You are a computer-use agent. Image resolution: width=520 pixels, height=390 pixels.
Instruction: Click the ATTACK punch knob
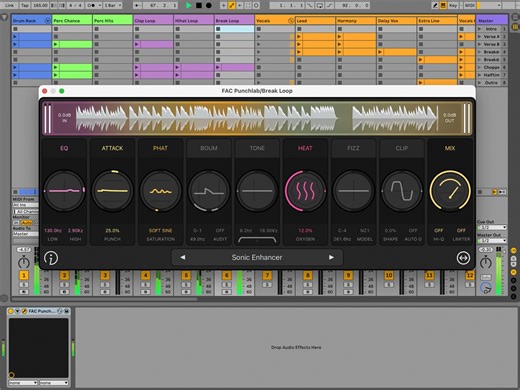click(x=112, y=191)
